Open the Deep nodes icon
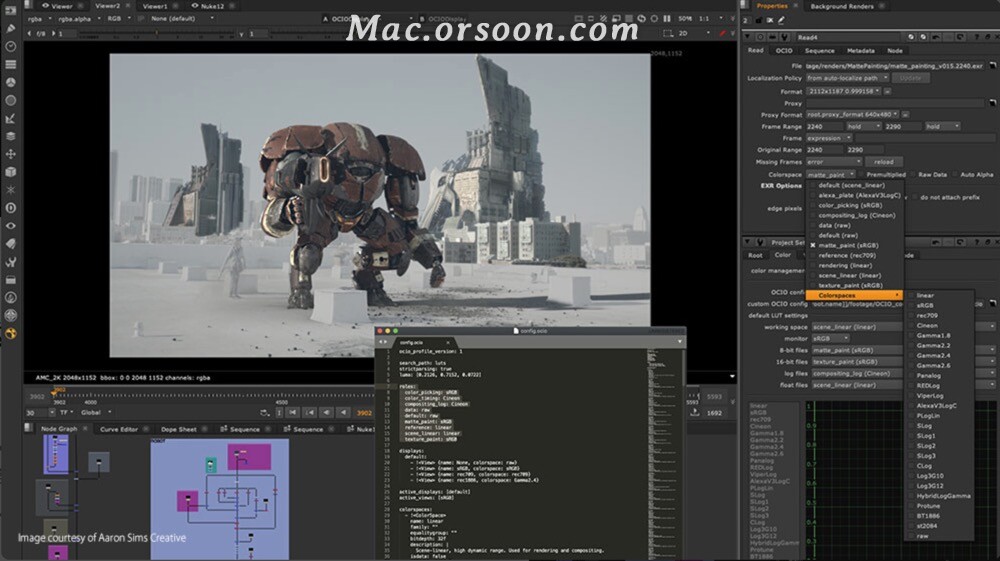 pyautogui.click(x=11, y=208)
